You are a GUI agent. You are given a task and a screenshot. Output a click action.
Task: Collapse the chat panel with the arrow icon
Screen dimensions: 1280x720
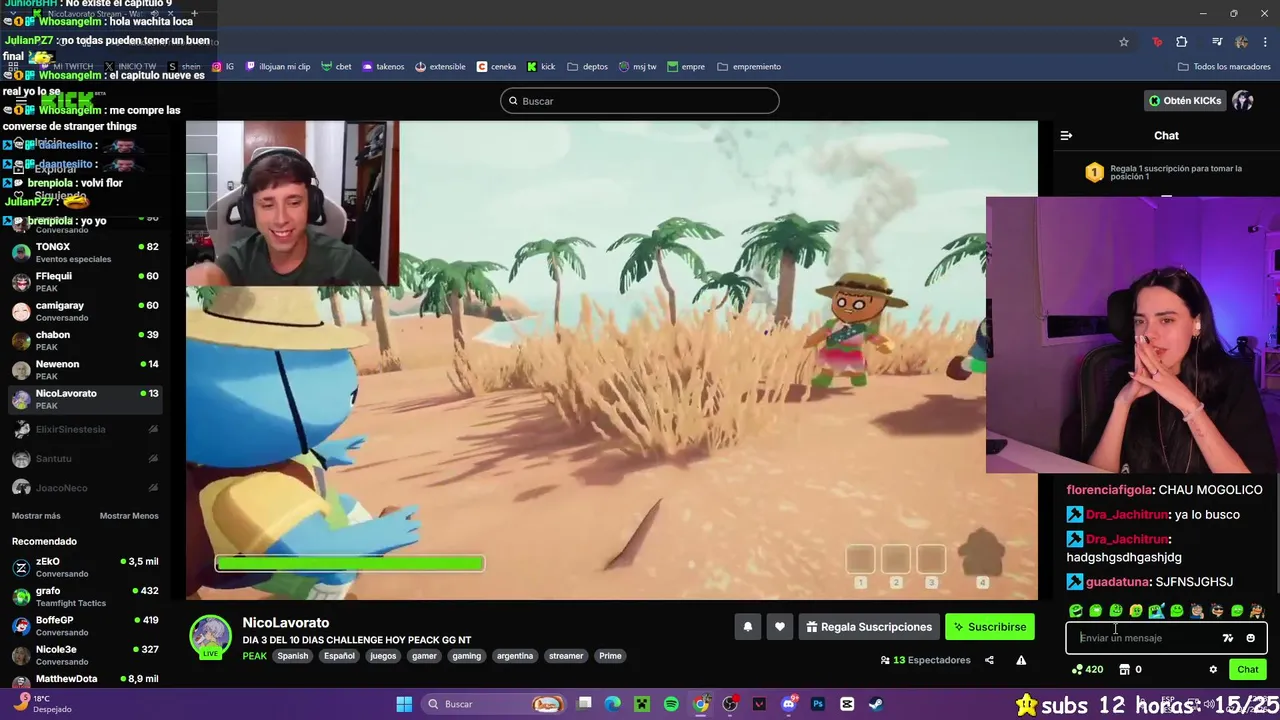pos(1066,135)
